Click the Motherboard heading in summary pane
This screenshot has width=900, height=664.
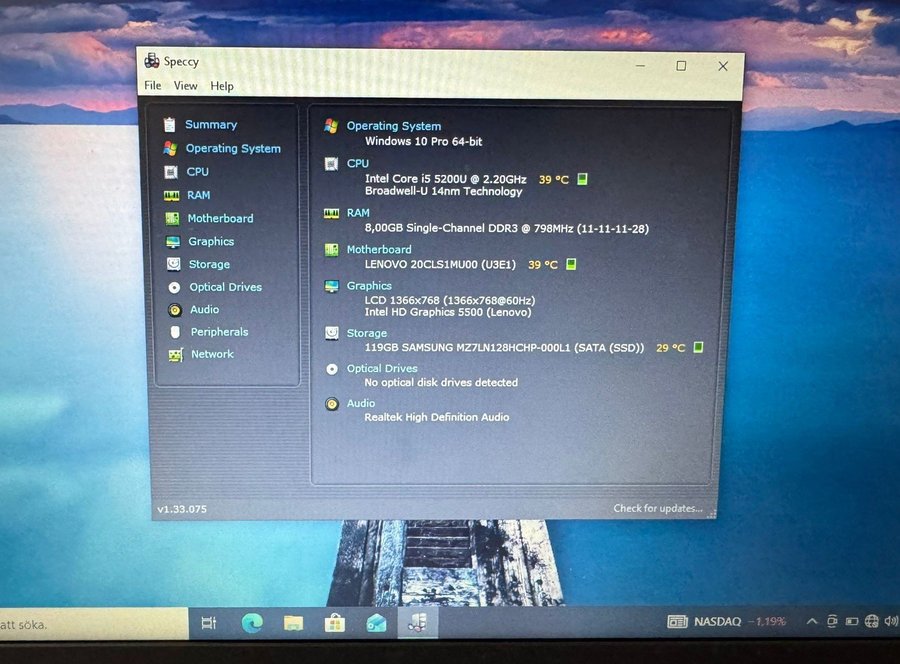click(378, 250)
